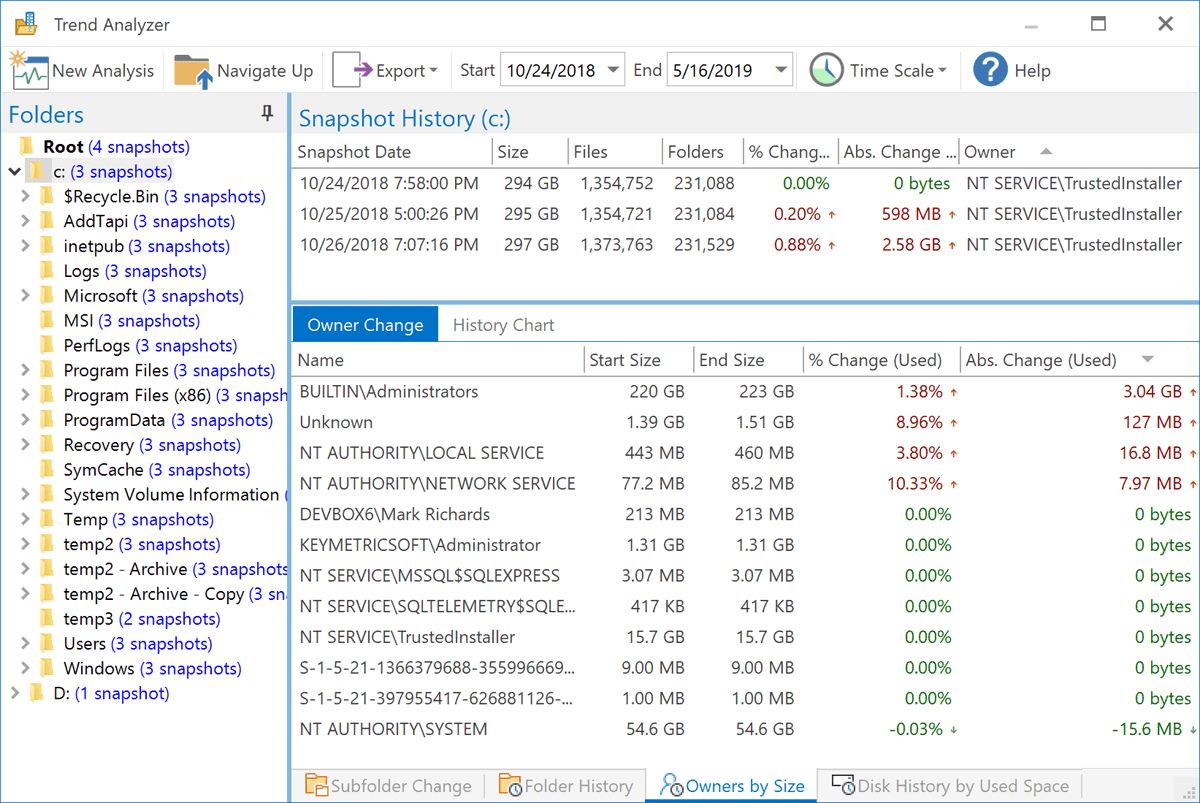Viewport: 1200px width, 803px height.
Task: Start a New Analysis
Action: pyautogui.click(x=82, y=70)
